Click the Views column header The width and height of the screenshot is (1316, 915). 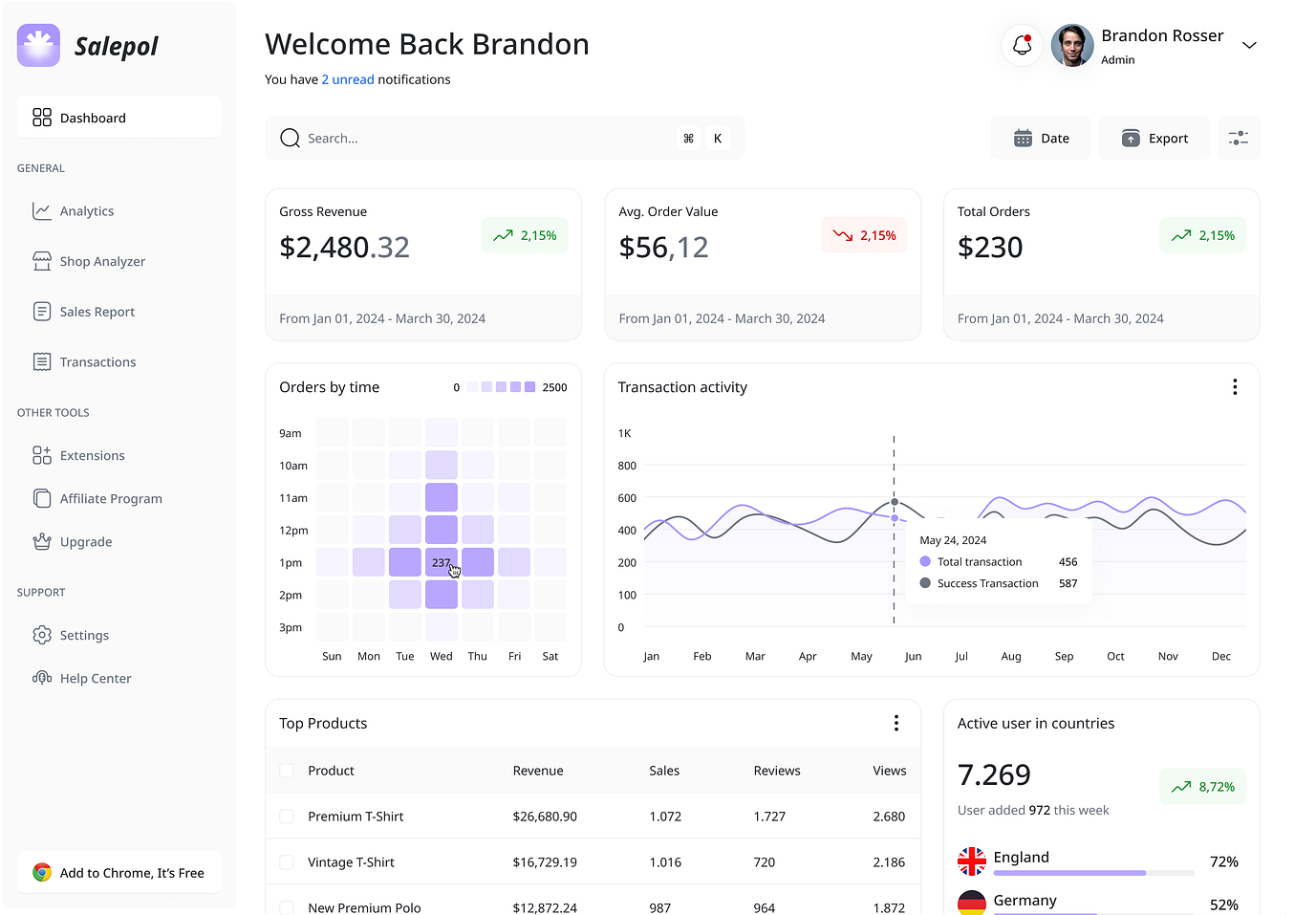(889, 771)
